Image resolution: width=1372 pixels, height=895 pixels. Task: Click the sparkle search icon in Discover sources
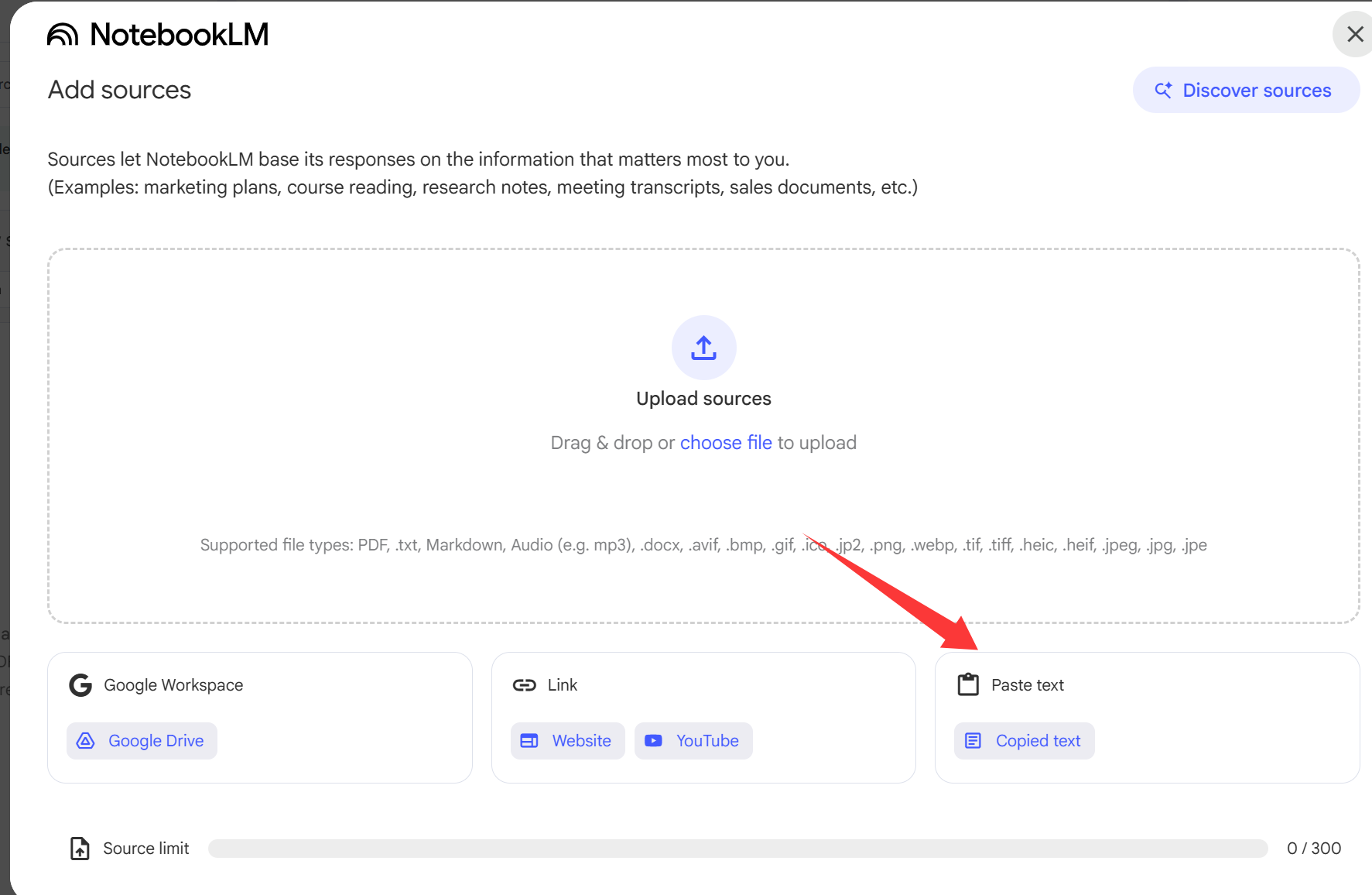point(1163,91)
